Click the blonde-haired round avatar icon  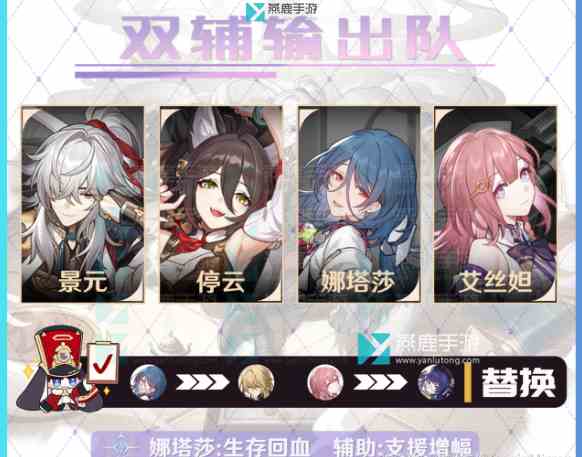[x=256, y=382]
